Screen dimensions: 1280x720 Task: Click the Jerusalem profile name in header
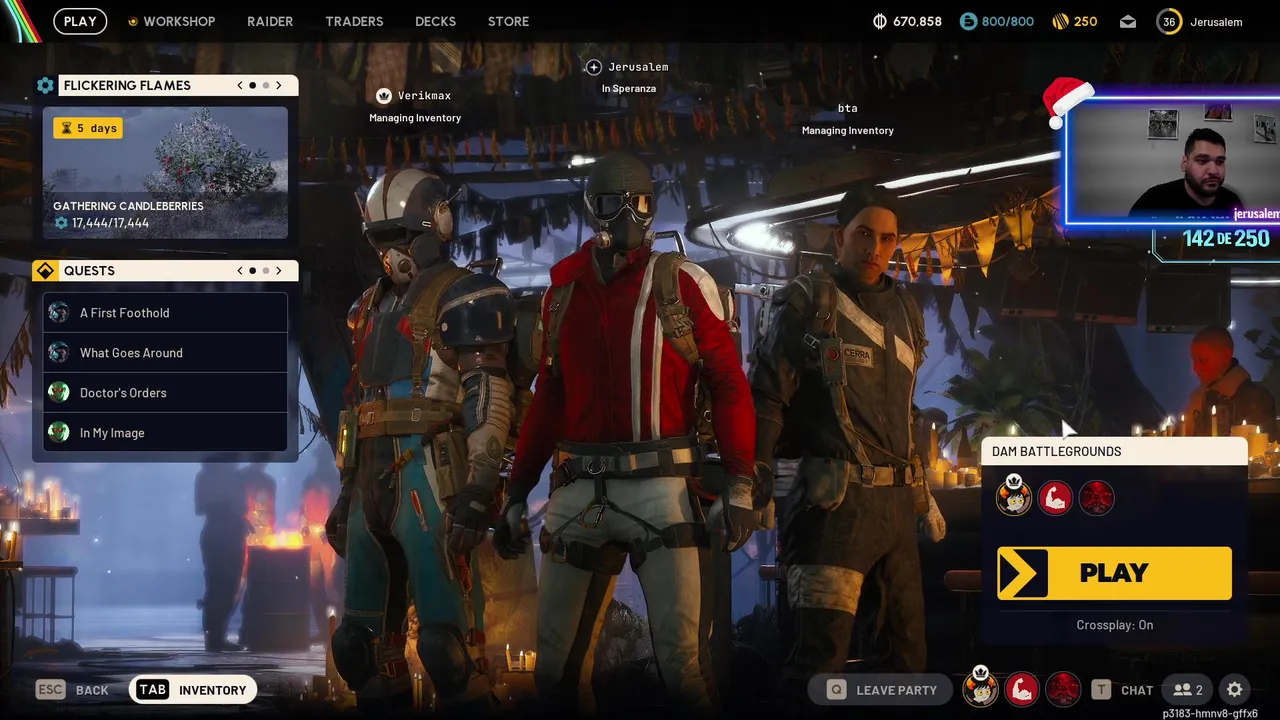click(1216, 22)
